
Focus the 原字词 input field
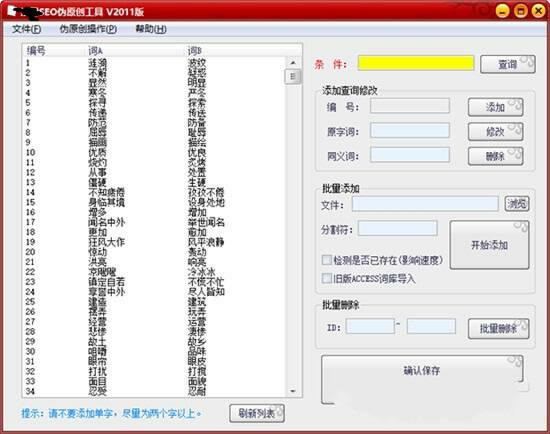point(410,130)
